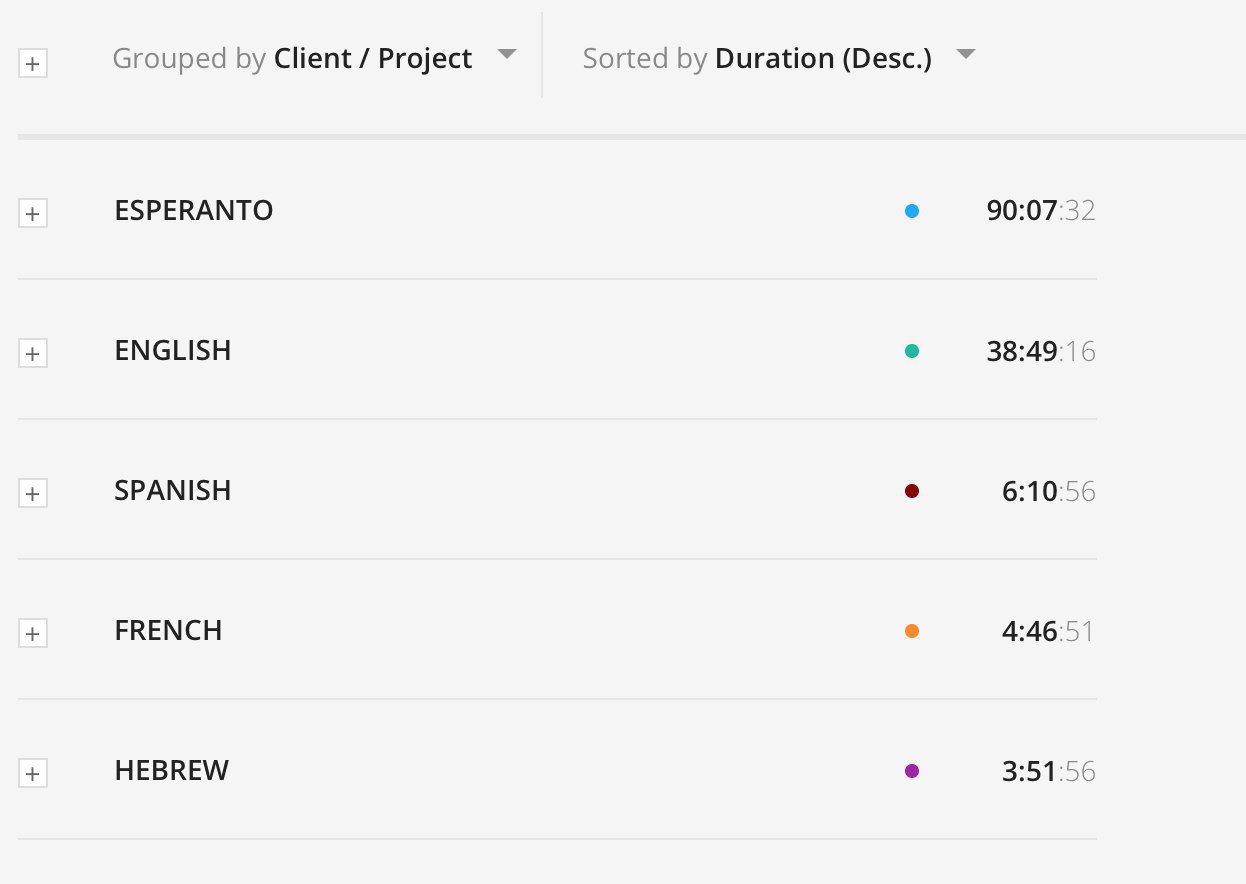Expand the ESPERANTO row plus icon

pos(33,214)
